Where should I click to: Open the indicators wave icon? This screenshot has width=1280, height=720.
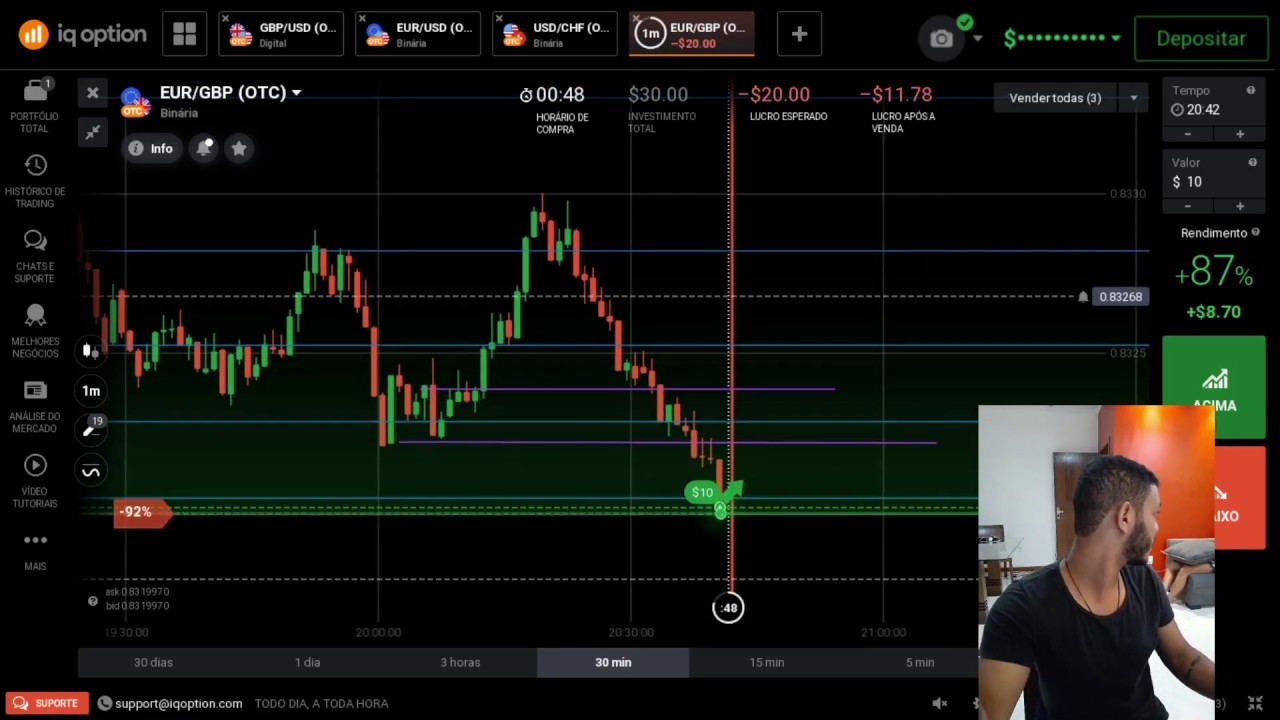pyautogui.click(x=91, y=471)
